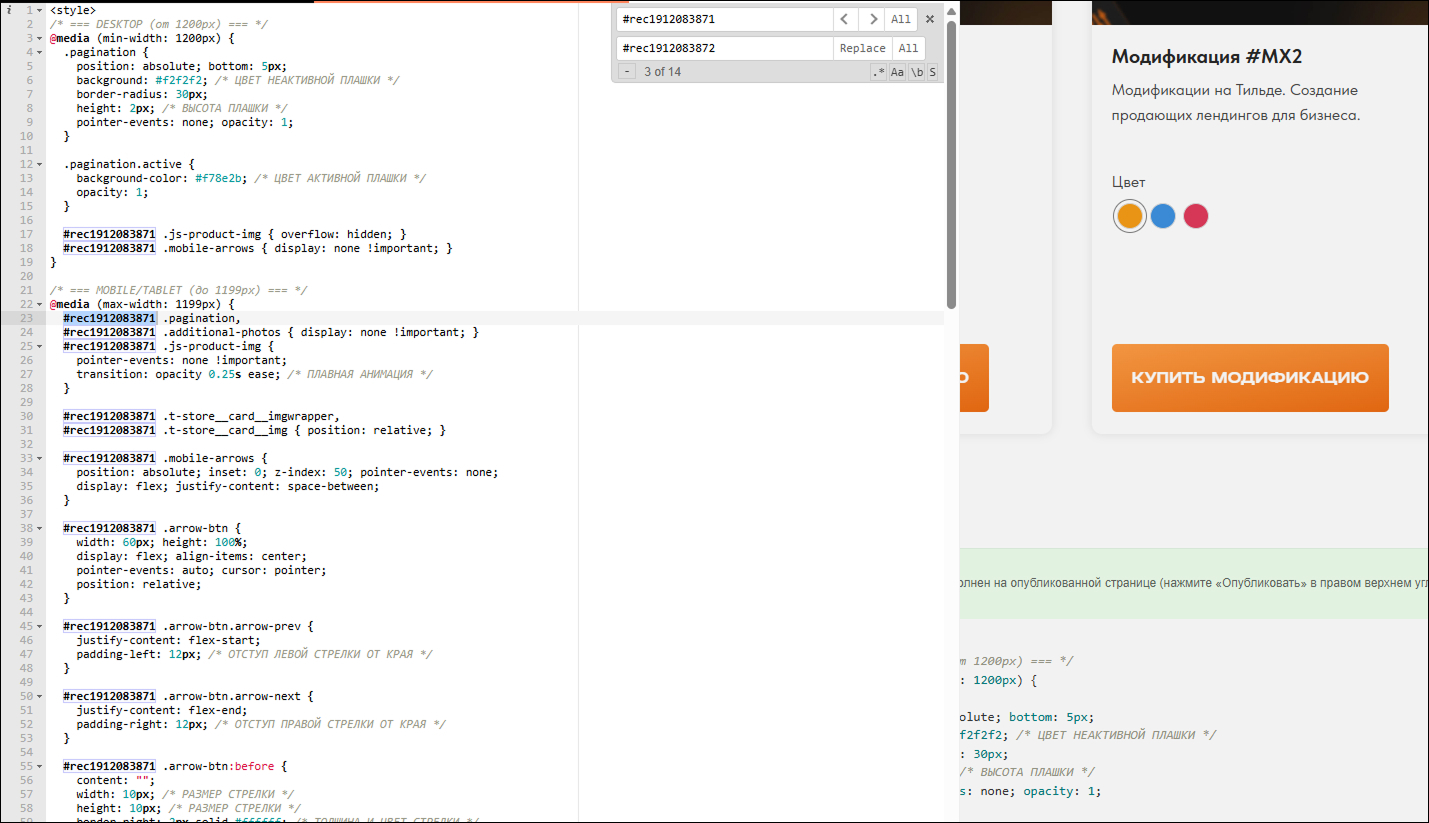The height and width of the screenshot is (823, 1429).
Task: Select the red color option
Action: pyautogui.click(x=1196, y=216)
